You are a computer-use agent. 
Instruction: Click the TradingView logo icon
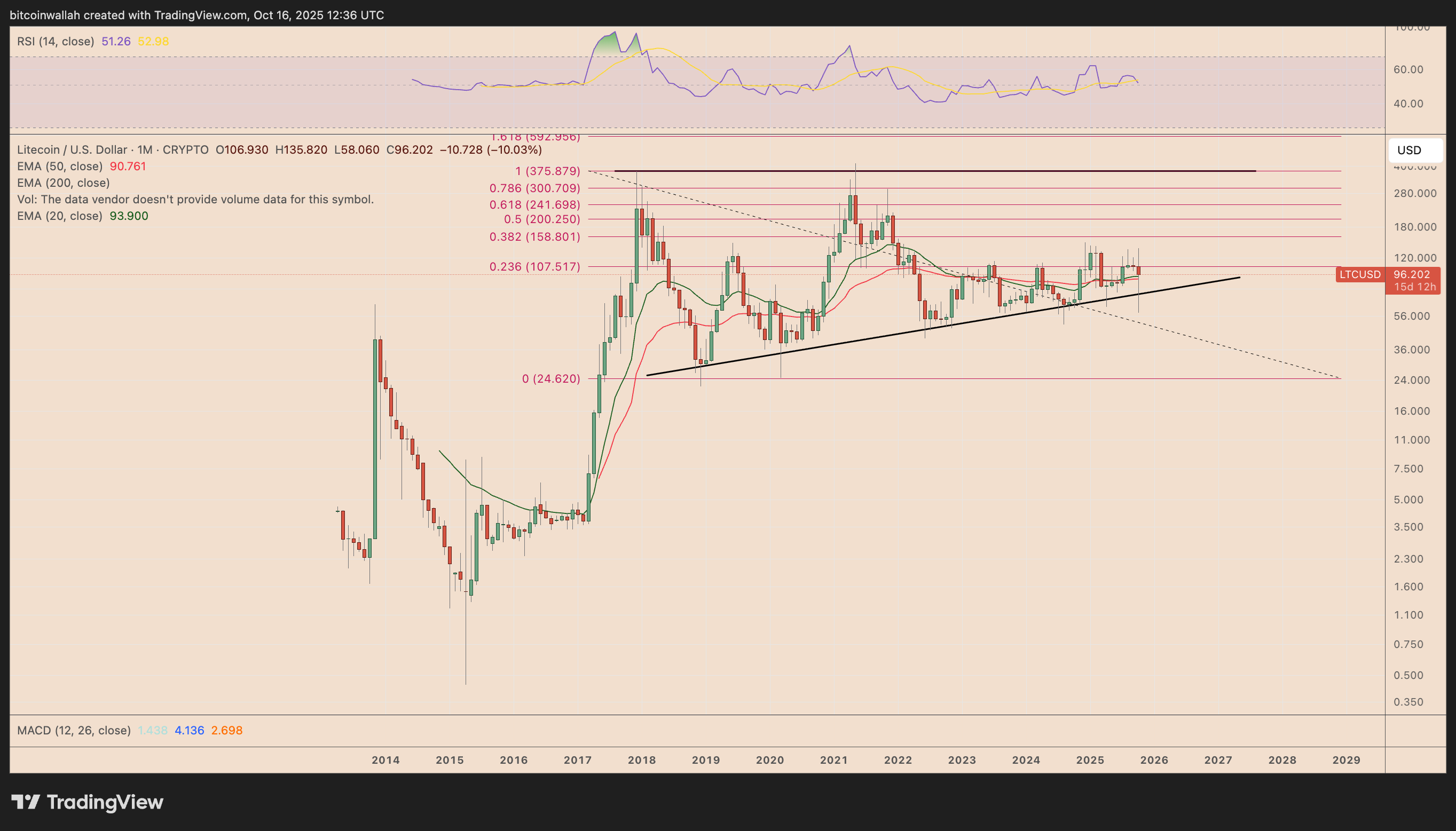(26, 802)
